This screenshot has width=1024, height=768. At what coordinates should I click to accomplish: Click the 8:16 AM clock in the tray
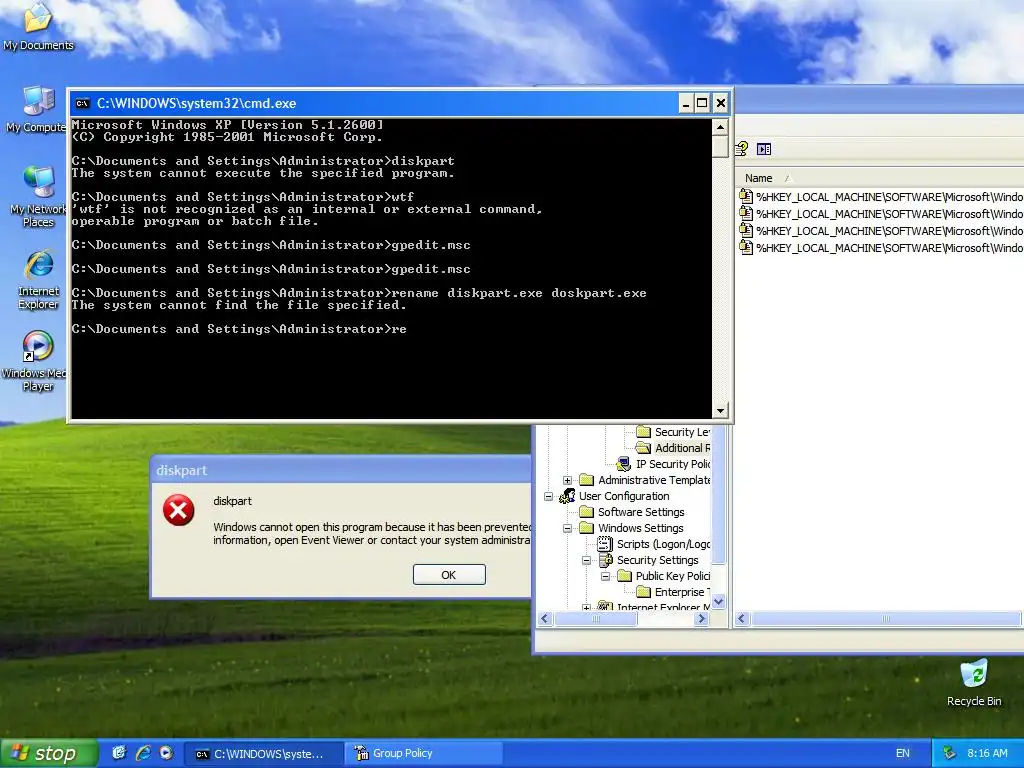coord(987,753)
